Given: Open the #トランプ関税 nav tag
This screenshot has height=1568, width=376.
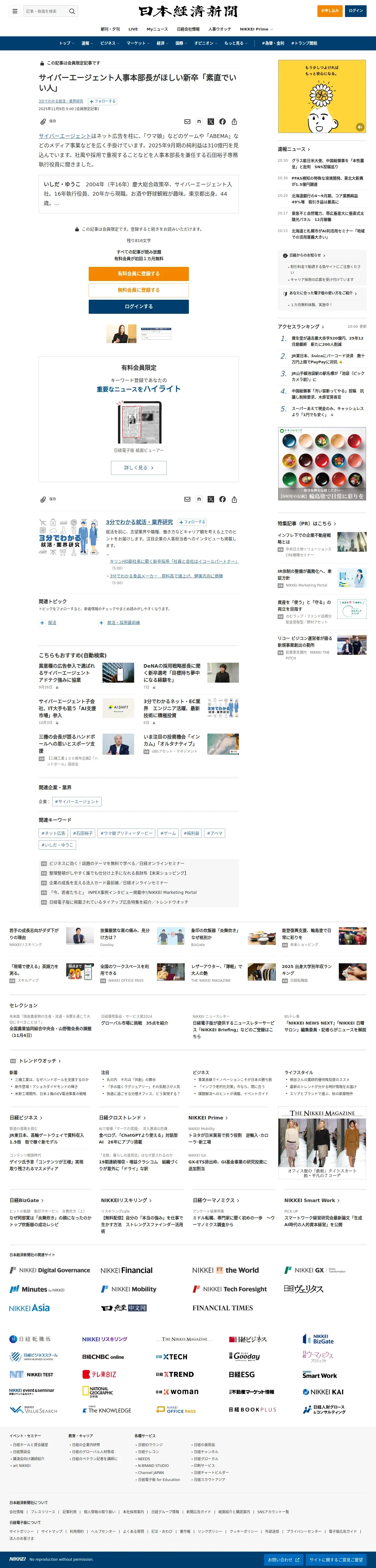Looking at the screenshot, I should pos(304,43).
